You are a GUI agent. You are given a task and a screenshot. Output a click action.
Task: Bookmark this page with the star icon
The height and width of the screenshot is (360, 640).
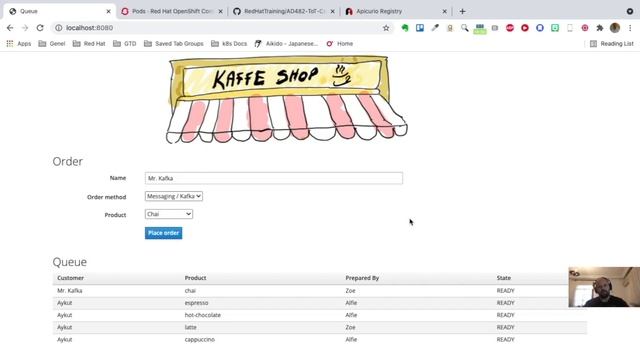[x=386, y=28]
